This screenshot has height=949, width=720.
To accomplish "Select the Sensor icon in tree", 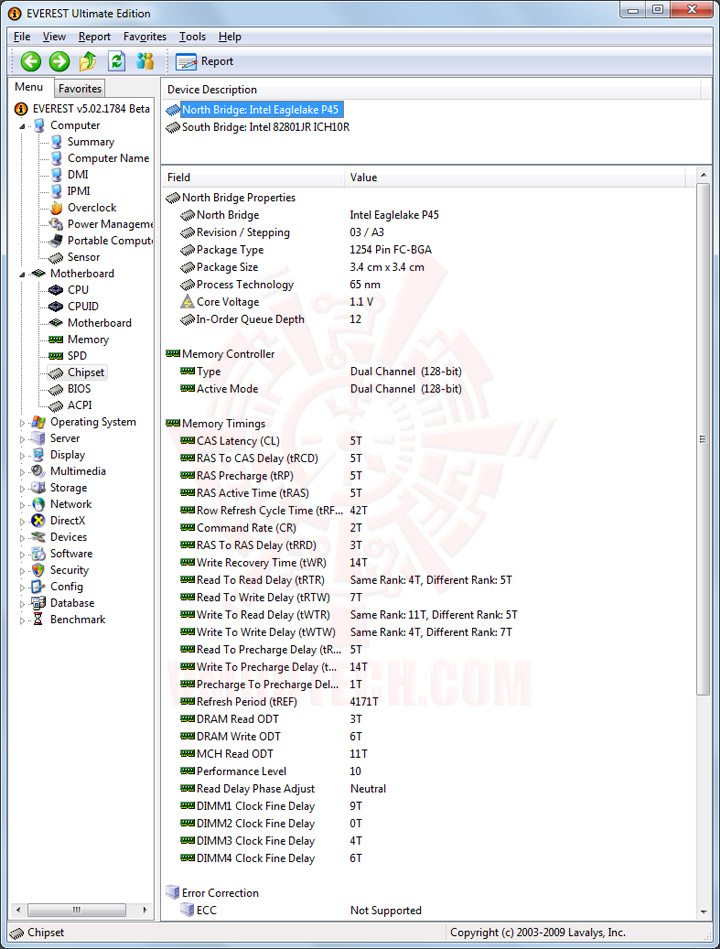I will click(56, 257).
